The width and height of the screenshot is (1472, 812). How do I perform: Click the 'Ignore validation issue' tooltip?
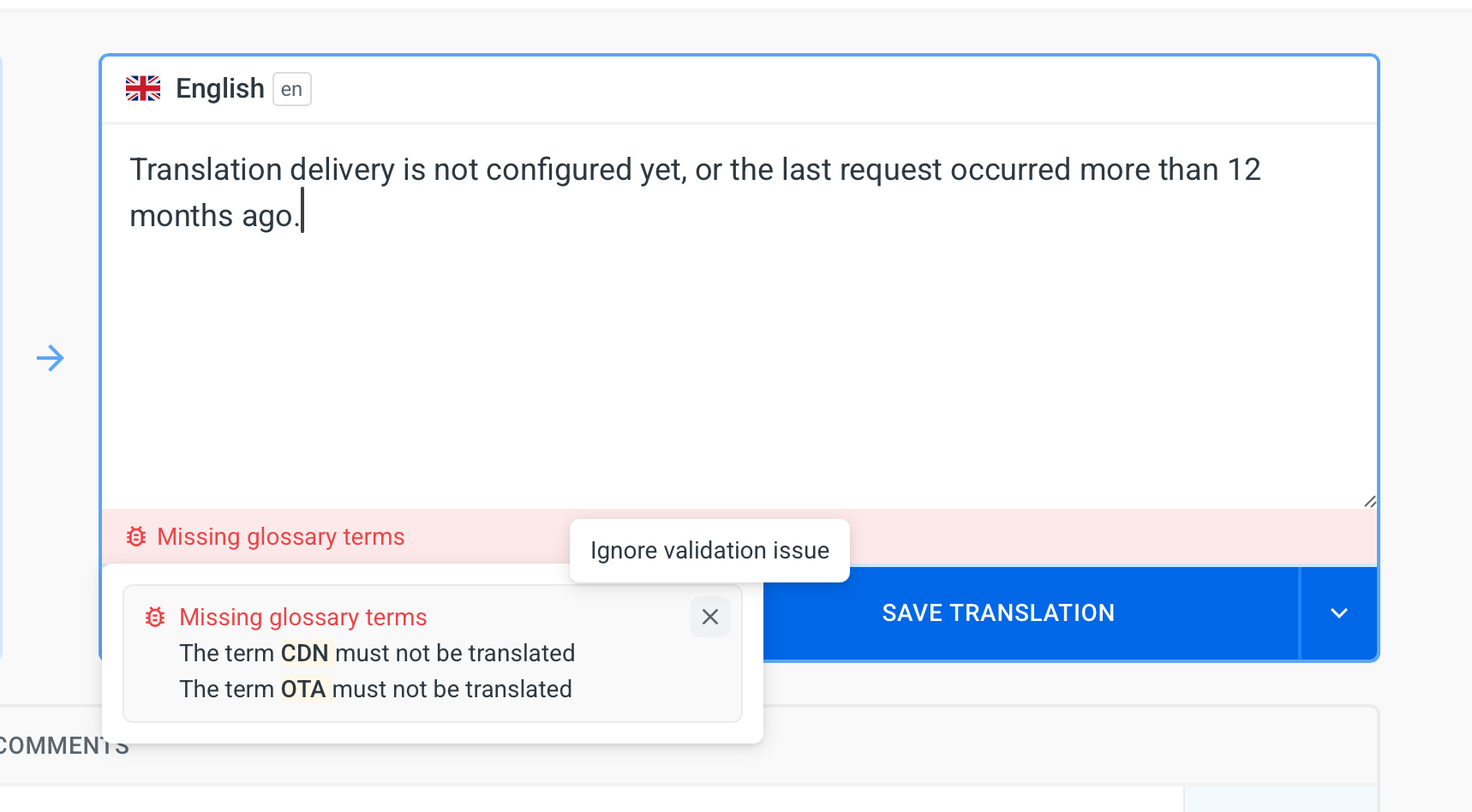[709, 550]
